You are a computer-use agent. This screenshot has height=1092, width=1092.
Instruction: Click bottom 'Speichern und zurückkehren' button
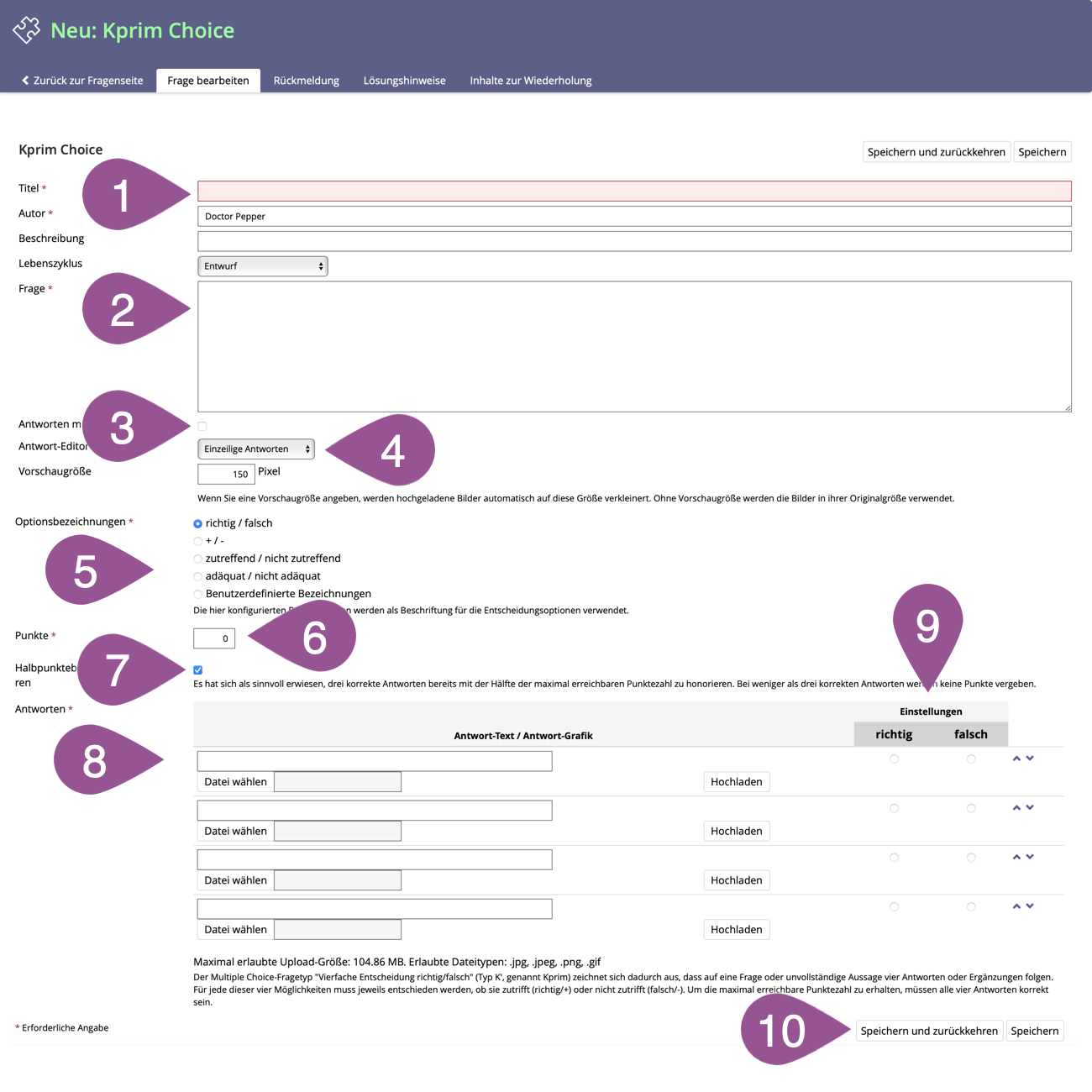pos(929,1031)
